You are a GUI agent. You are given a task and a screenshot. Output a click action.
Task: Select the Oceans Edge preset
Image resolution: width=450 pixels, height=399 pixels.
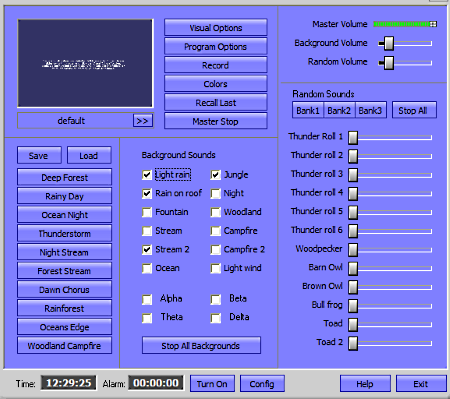[x=64, y=327]
